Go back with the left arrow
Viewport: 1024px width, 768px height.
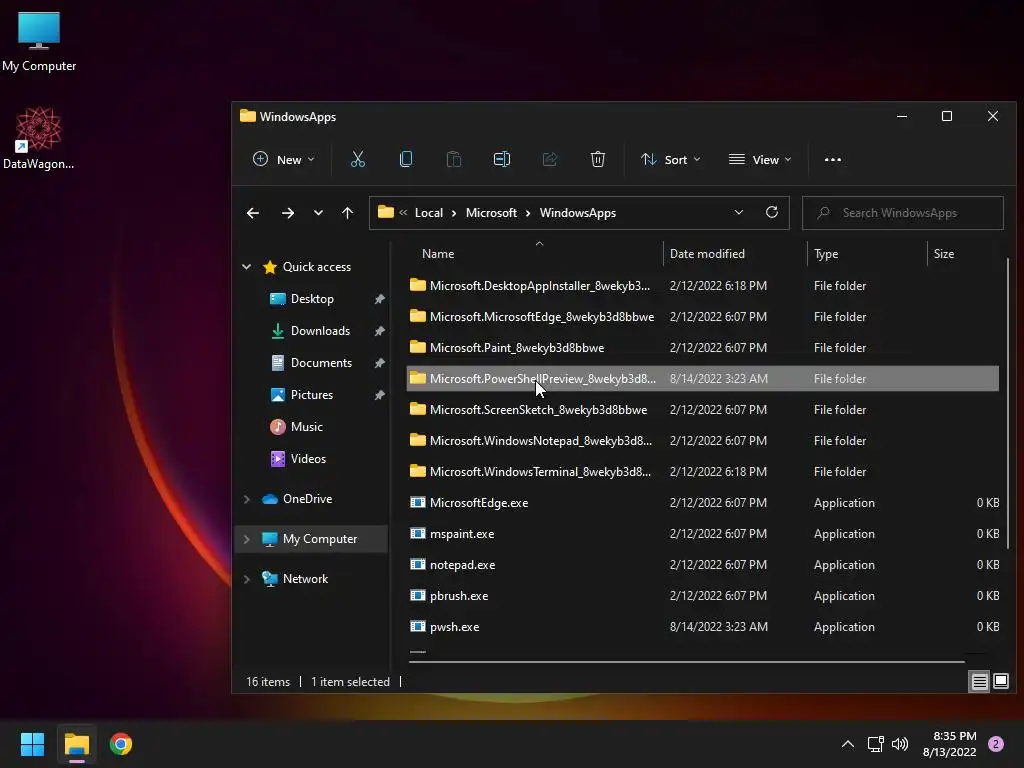click(x=253, y=213)
